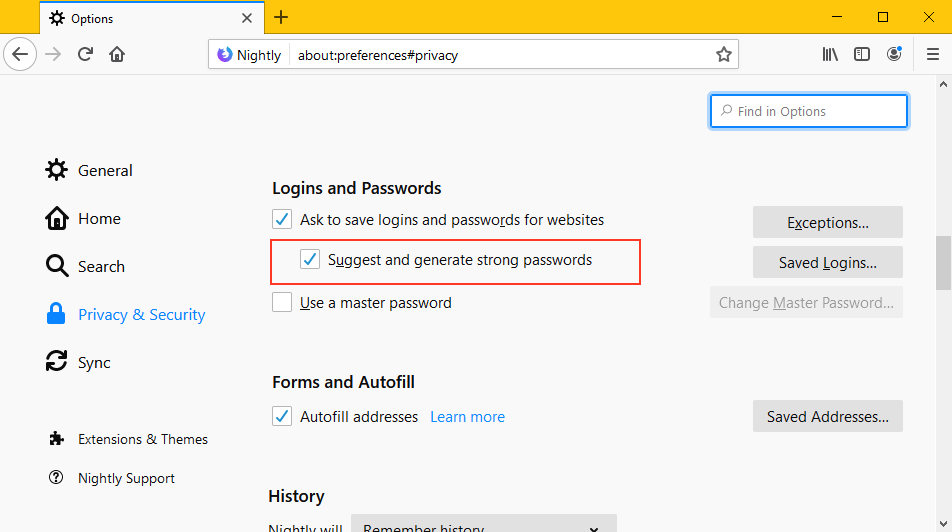Viewport: 952px width, 532px height.
Task: Expand the Remember history dropdown
Action: click(x=483, y=526)
